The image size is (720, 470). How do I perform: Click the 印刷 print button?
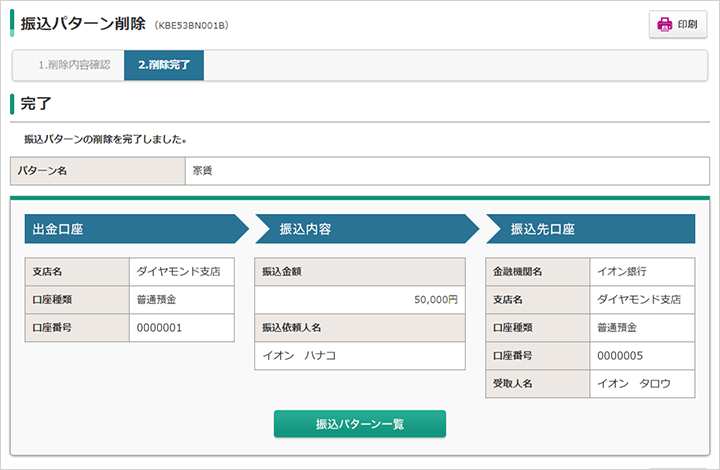pyautogui.click(x=678, y=24)
